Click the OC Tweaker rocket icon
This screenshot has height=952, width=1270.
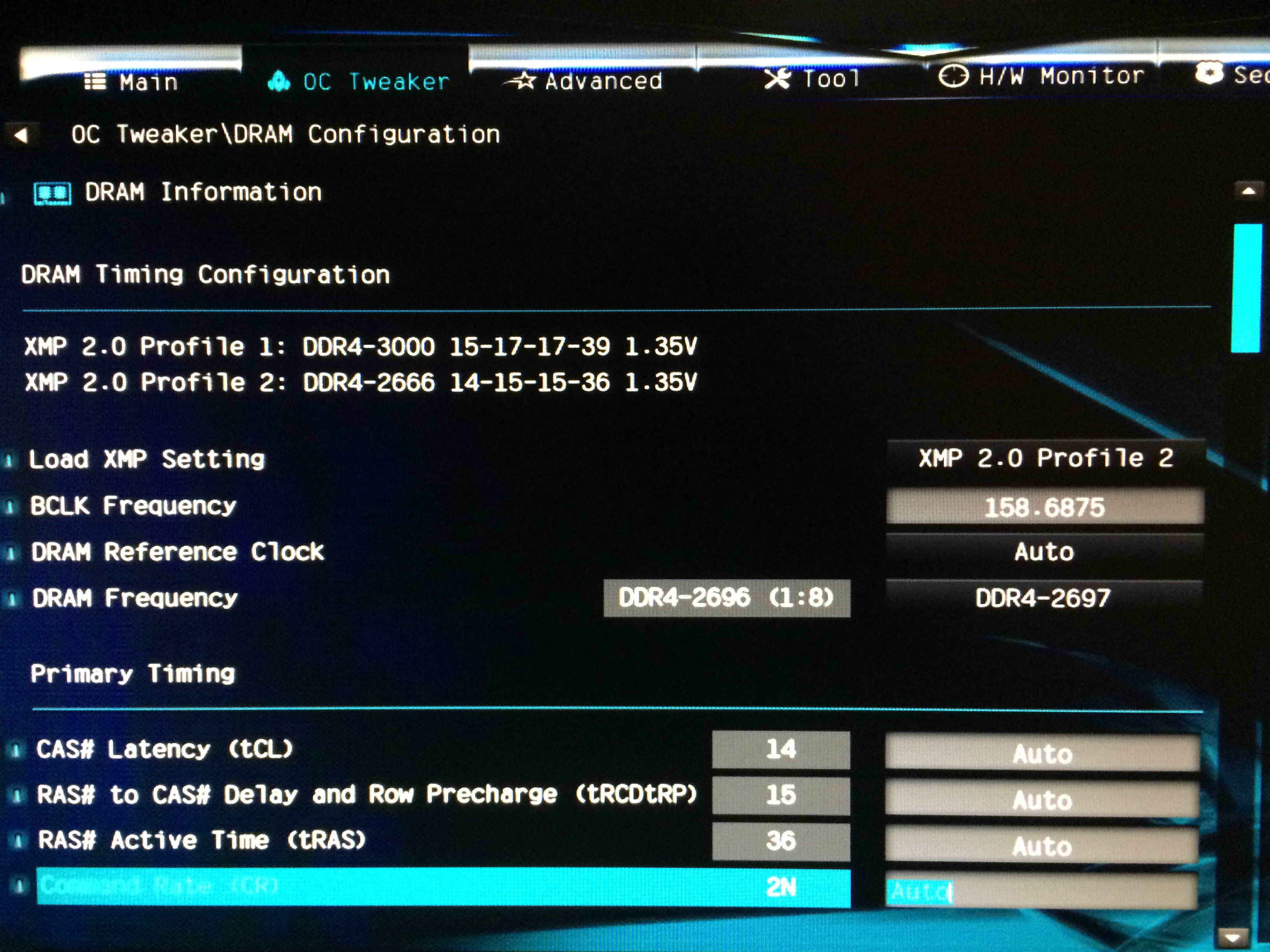pos(279,81)
